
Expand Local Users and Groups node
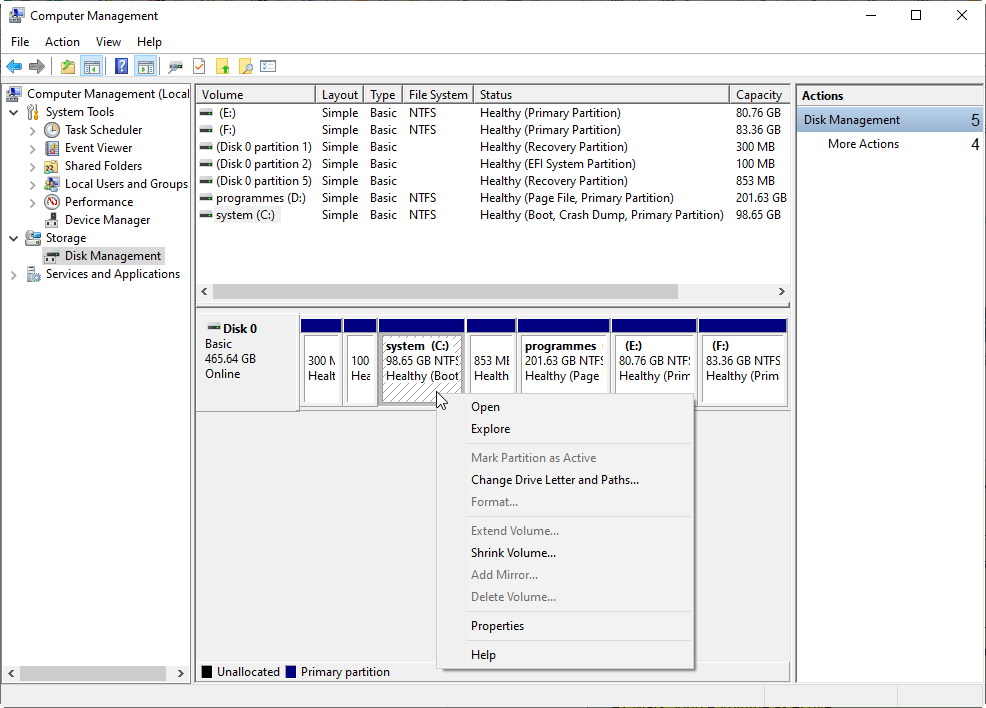33,185
